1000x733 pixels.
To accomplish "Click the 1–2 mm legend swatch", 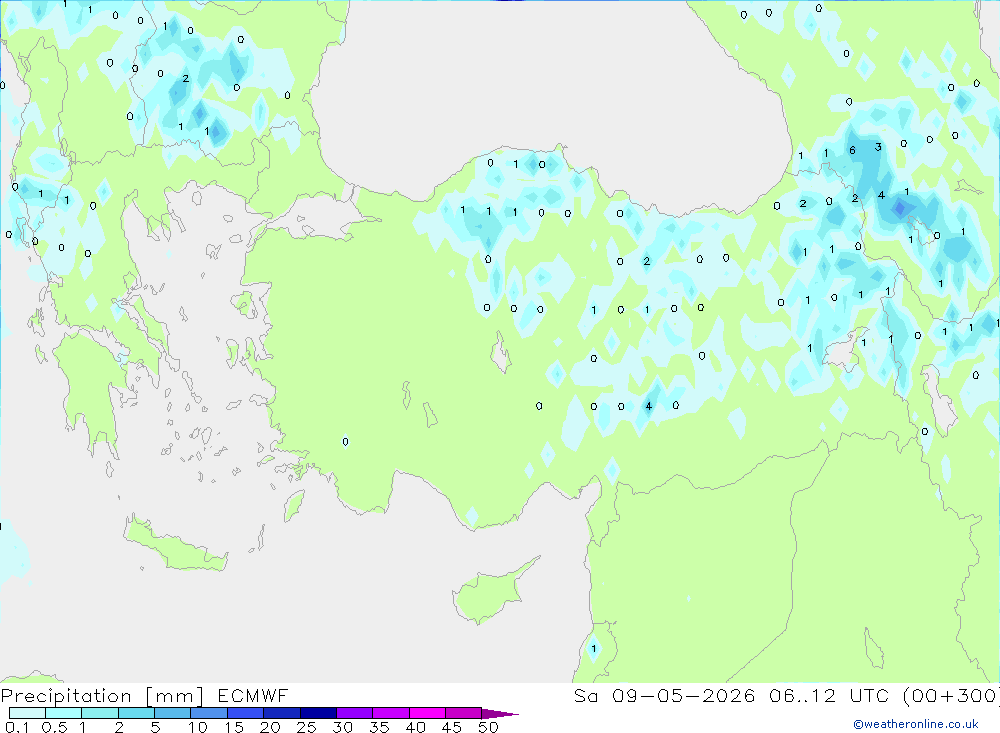I will (x=100, y=713).
